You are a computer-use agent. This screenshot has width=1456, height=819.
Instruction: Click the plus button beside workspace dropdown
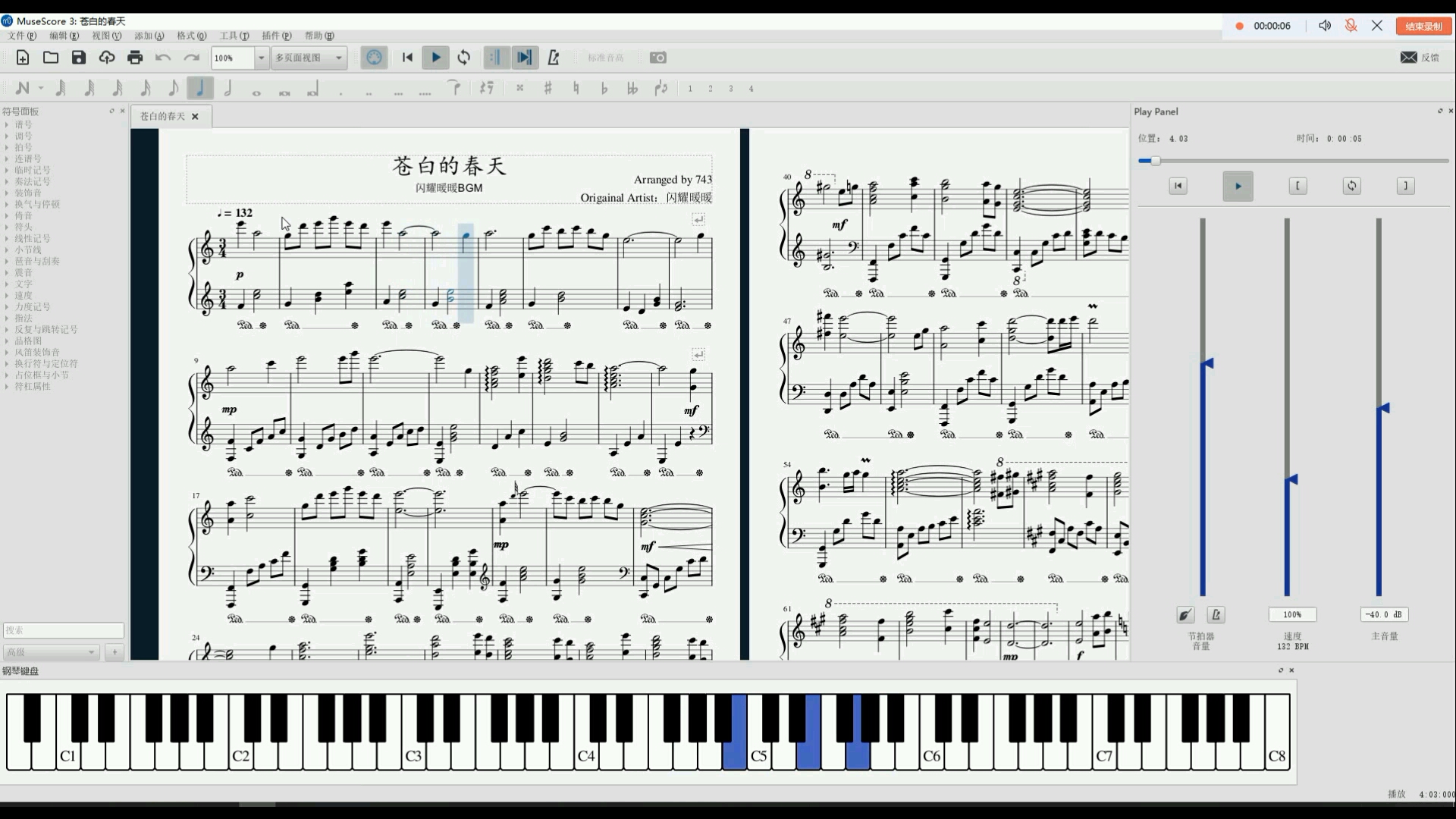[115, 652]
